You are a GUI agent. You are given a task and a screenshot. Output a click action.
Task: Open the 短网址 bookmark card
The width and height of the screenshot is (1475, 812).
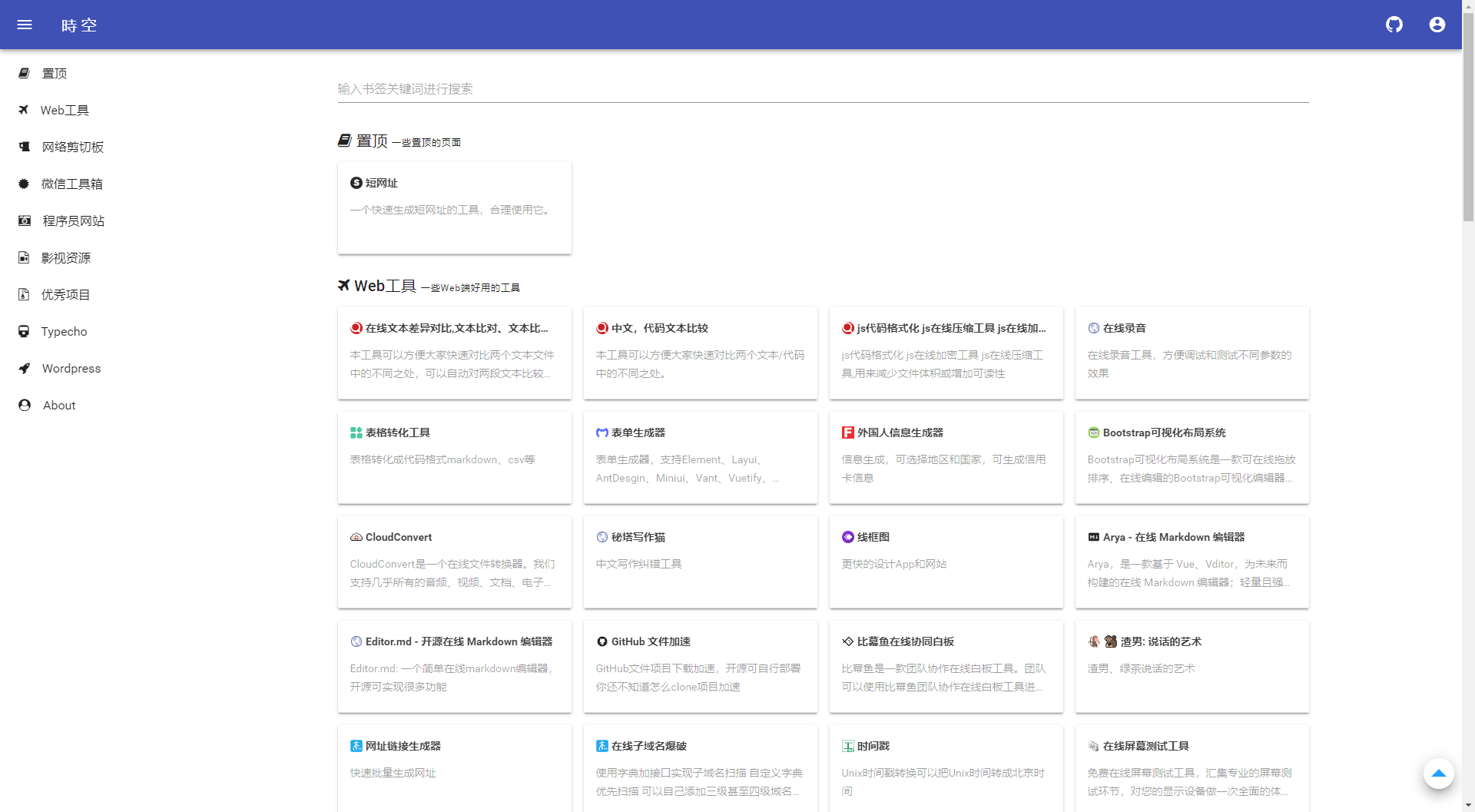tap(454, 207)
